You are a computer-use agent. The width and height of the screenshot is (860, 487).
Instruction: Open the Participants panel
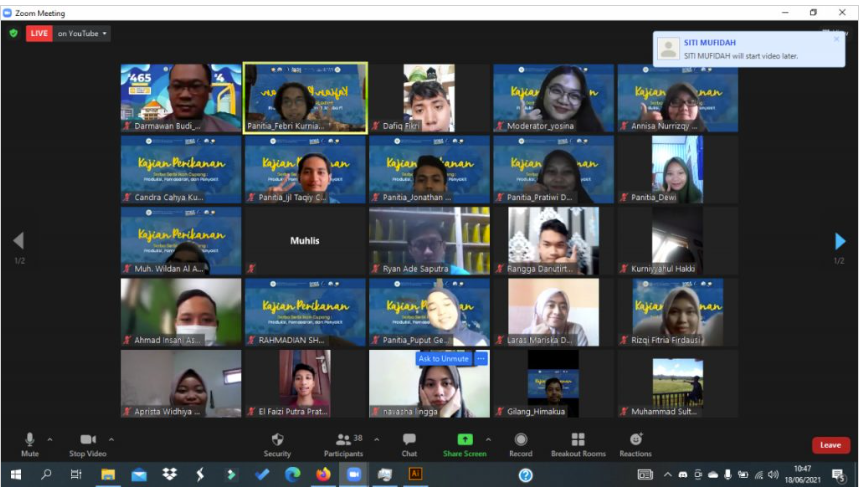pos(343,440)
